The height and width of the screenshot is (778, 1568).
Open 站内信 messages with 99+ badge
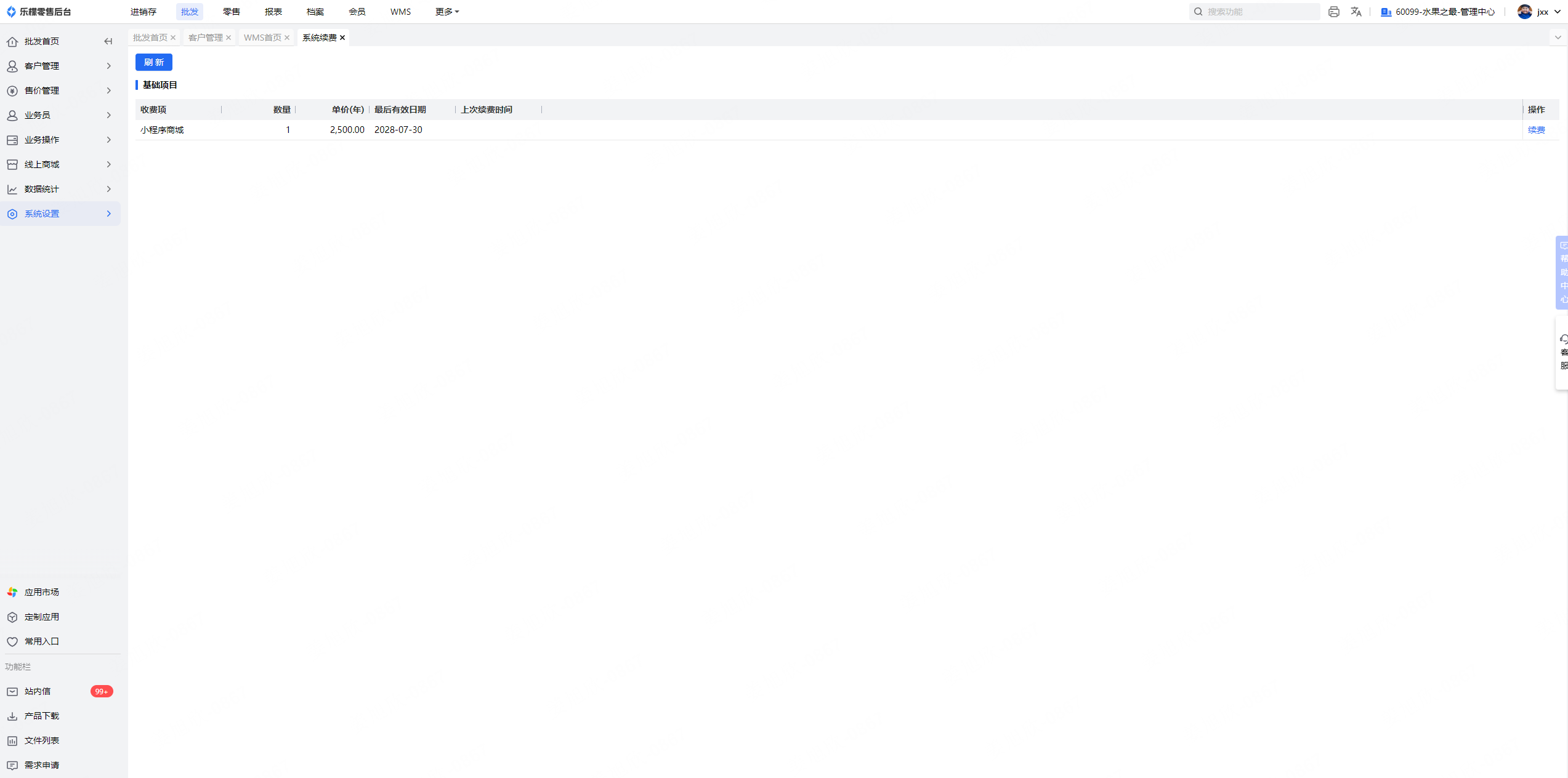click(x=38, y=691)
